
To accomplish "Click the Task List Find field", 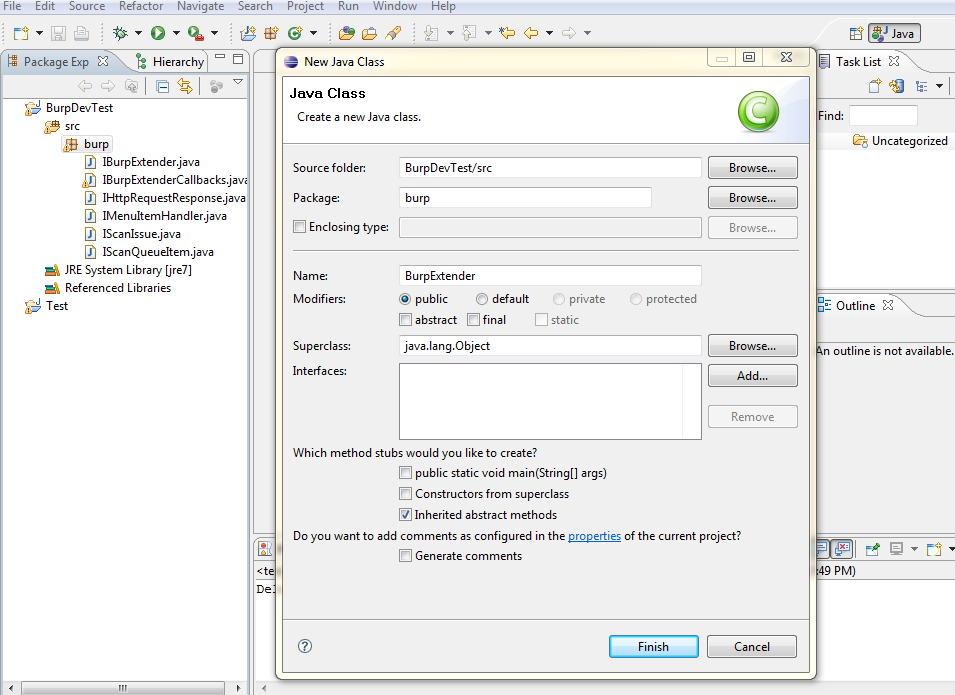I will point(883,116).
